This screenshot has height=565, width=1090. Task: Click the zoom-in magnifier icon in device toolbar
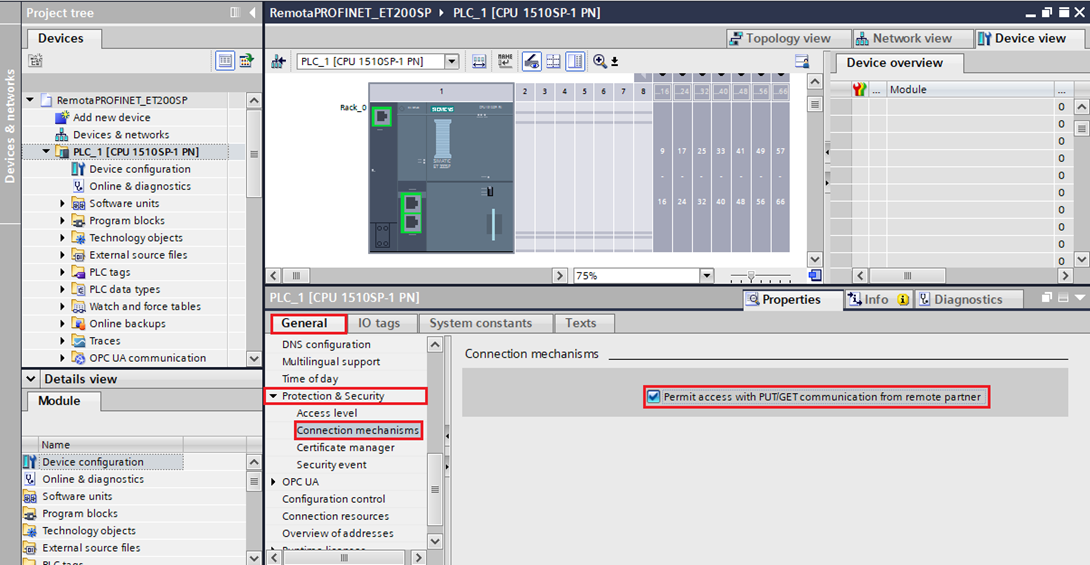600,61
